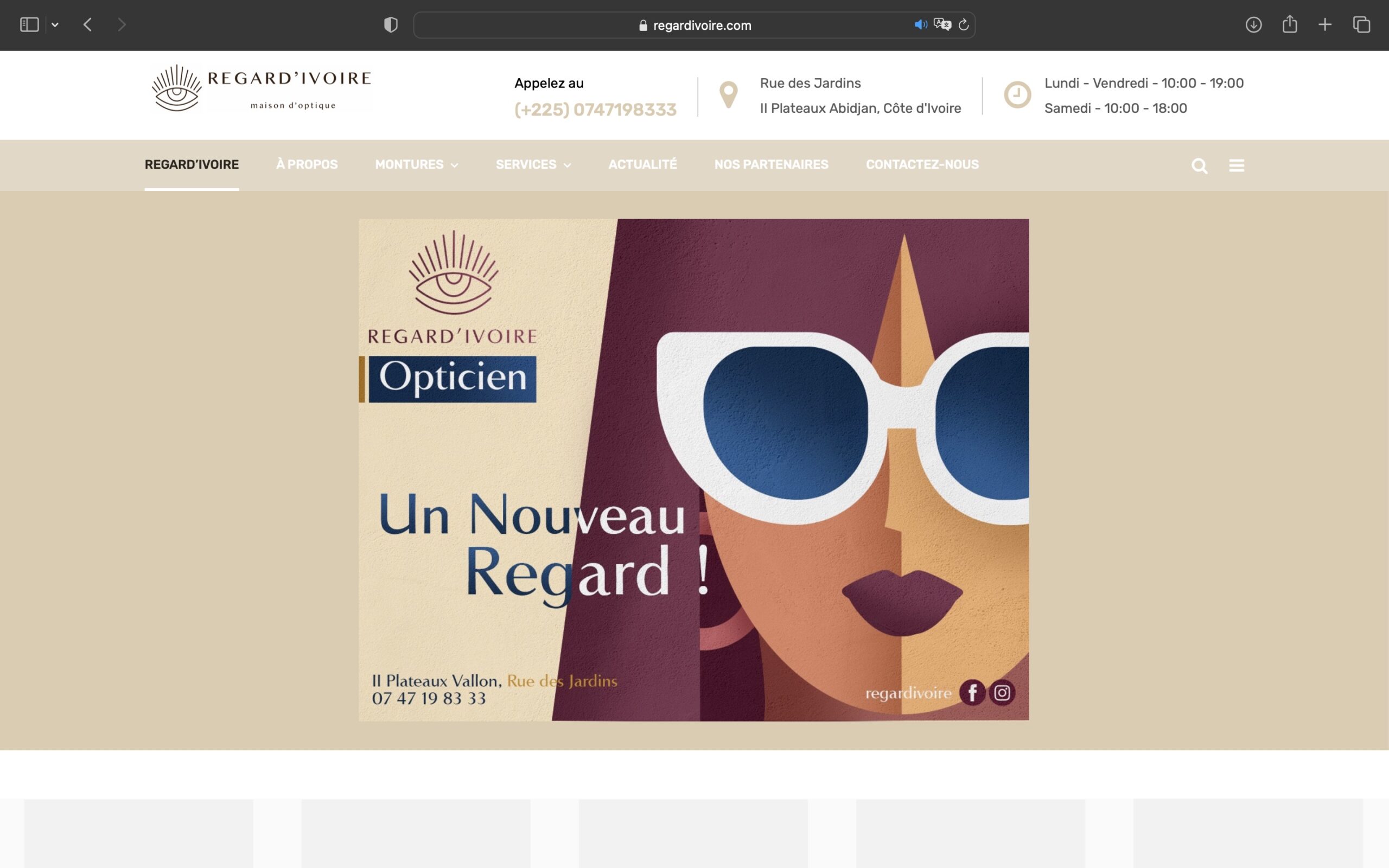1389x868 pixels.
Task: Show the tab overview
Action: (1361, 25)
